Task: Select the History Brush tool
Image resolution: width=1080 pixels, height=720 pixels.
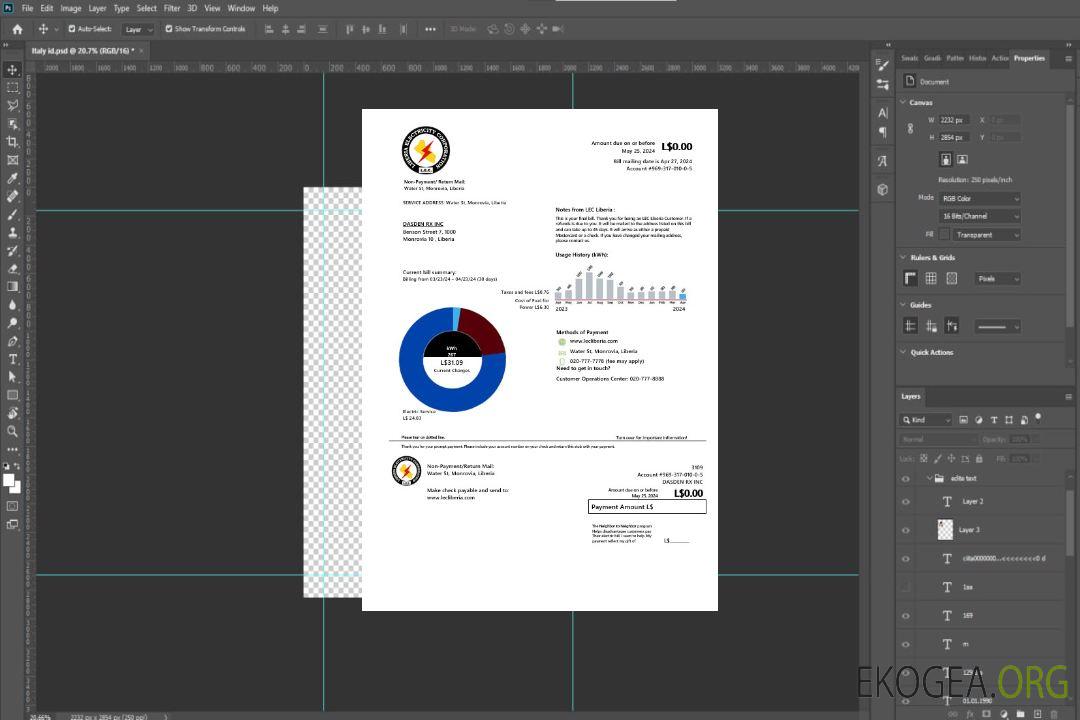Action: [12, 250]
